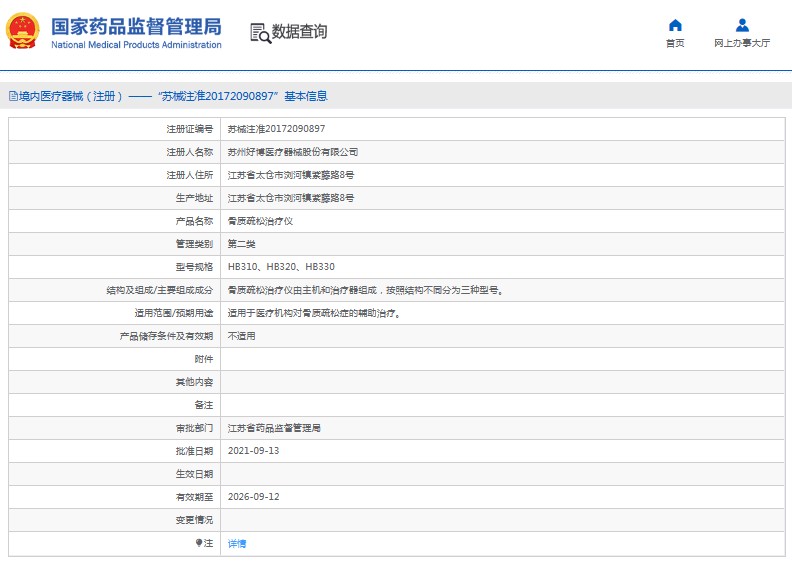Click the pin icon beside 注
Screen dimensions: 792x565
[x=199, y=543]
